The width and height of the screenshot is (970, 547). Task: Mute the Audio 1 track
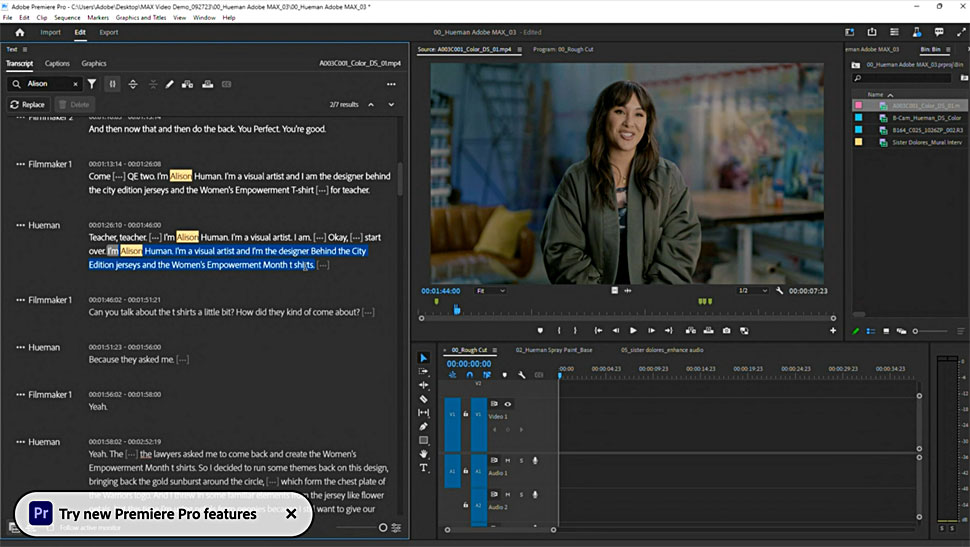tap(507, 460)
